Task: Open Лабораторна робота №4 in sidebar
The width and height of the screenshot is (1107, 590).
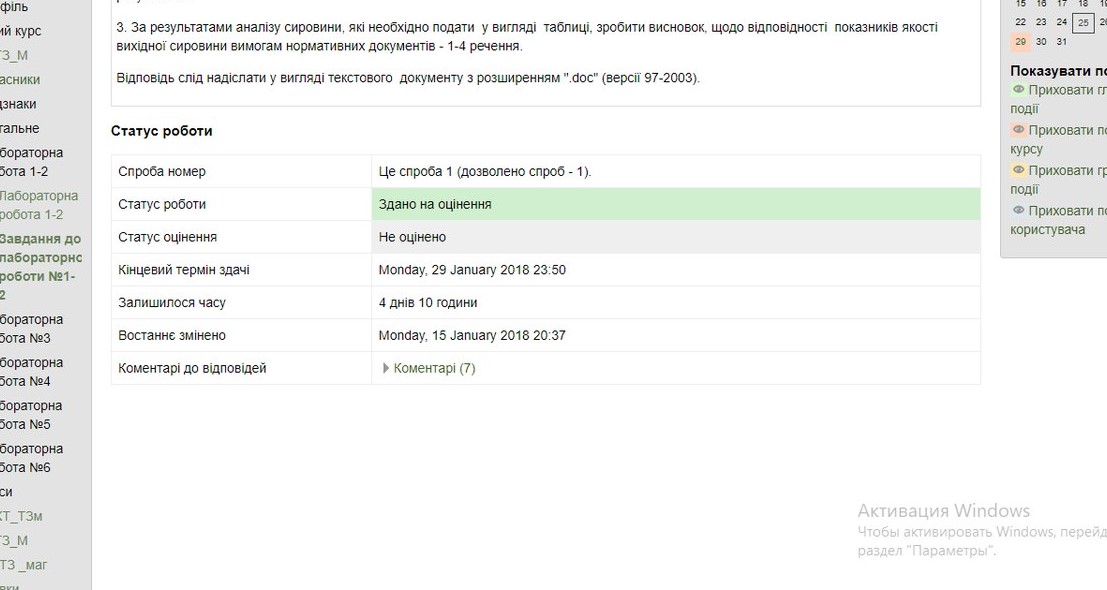Action: point(32,372)
